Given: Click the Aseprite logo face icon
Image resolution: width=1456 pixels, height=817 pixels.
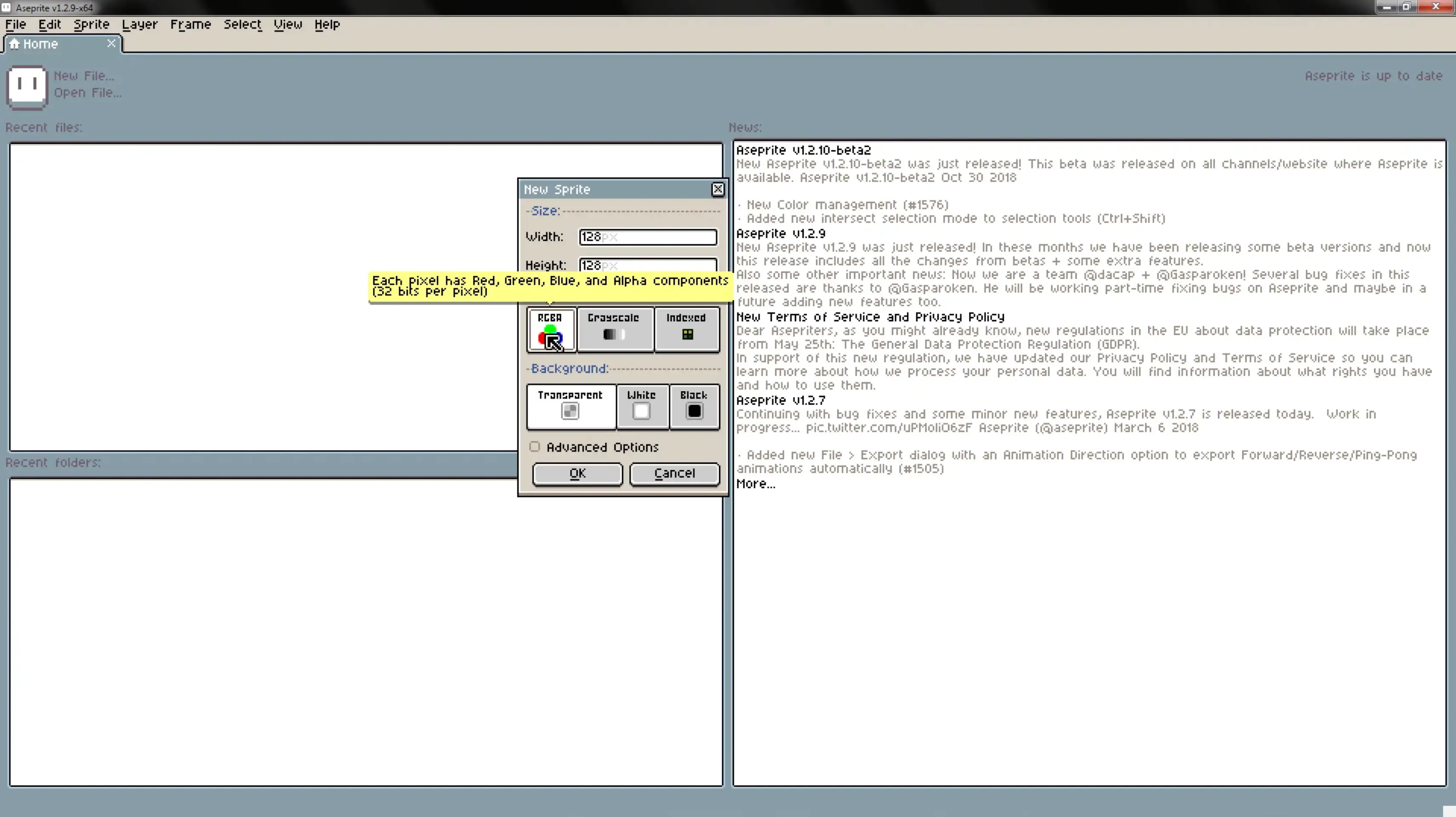Looking at the screenshot, I should [26, 86].
